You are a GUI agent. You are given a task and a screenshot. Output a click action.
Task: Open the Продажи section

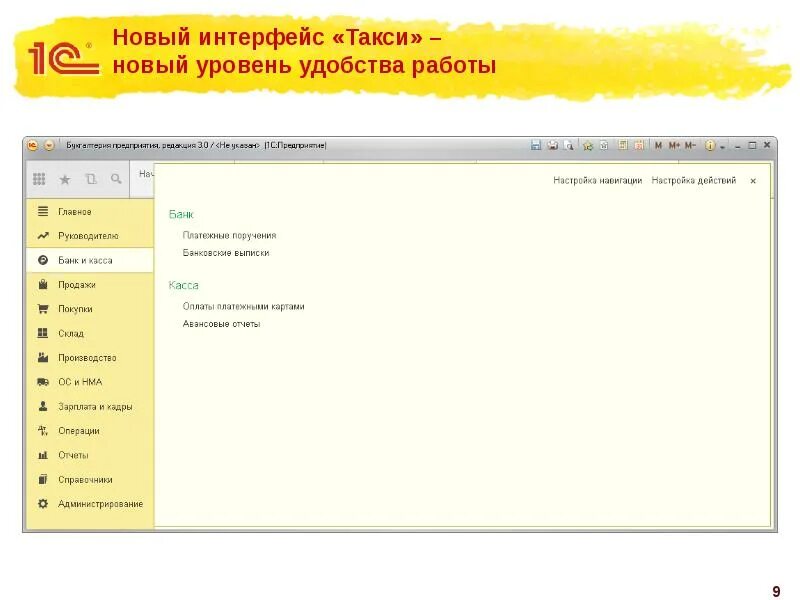click(x=90, y=285)
